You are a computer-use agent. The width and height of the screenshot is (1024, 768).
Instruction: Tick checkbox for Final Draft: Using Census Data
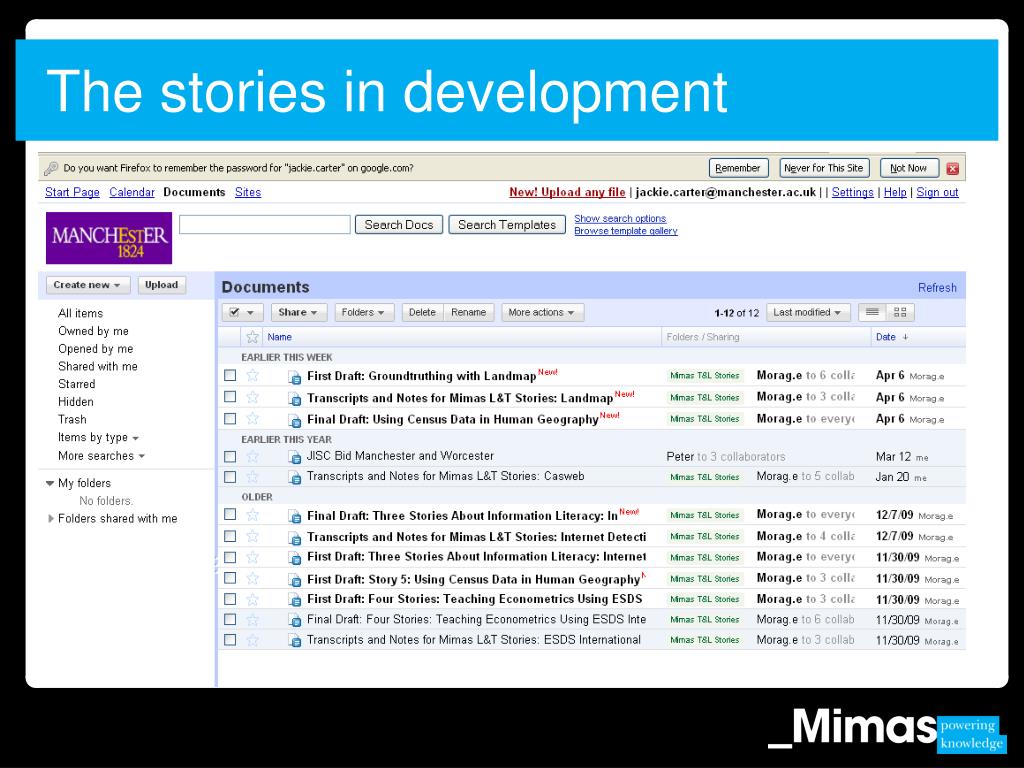point(230,419)
